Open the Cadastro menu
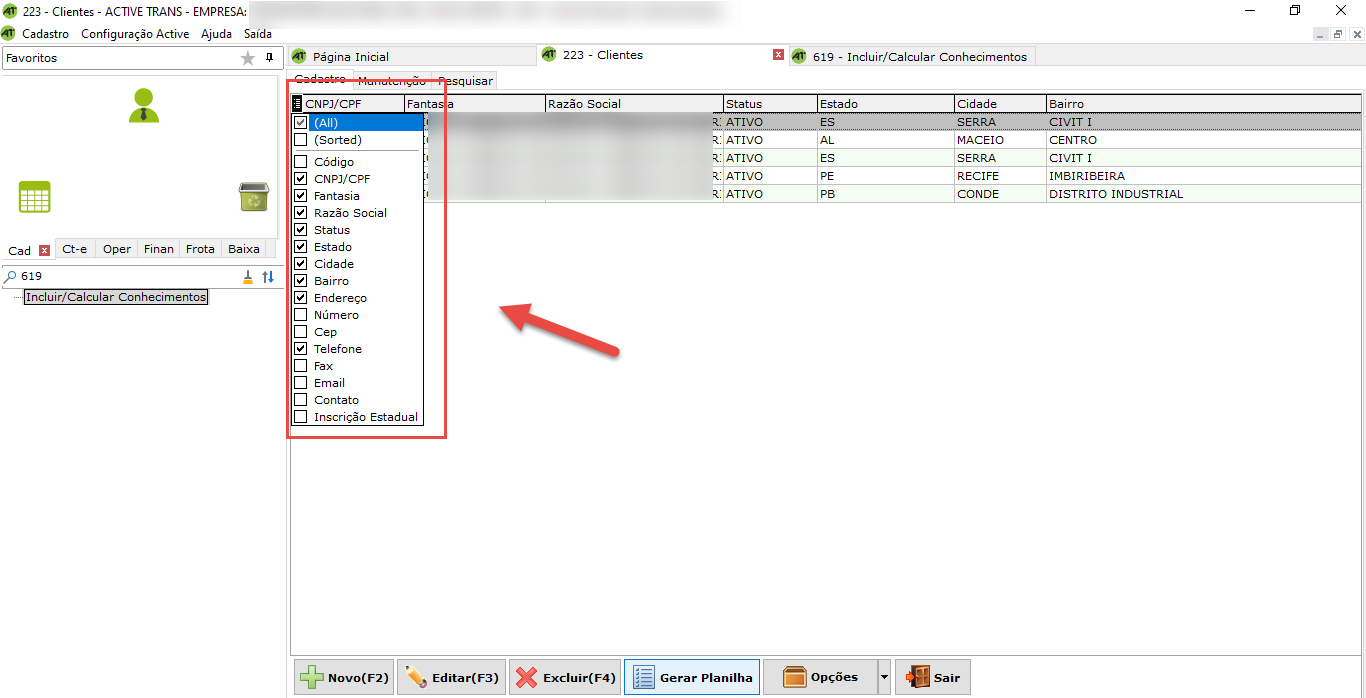This screenshot has height=698, width=1366. 46,34
